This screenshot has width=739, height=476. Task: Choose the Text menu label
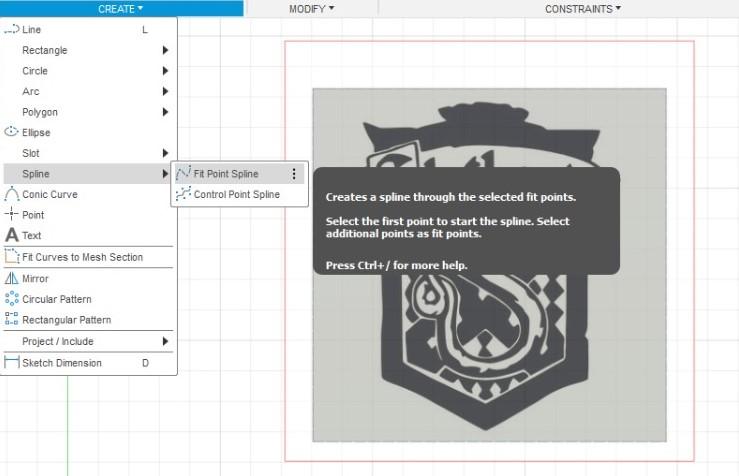(x=32, y=235)
